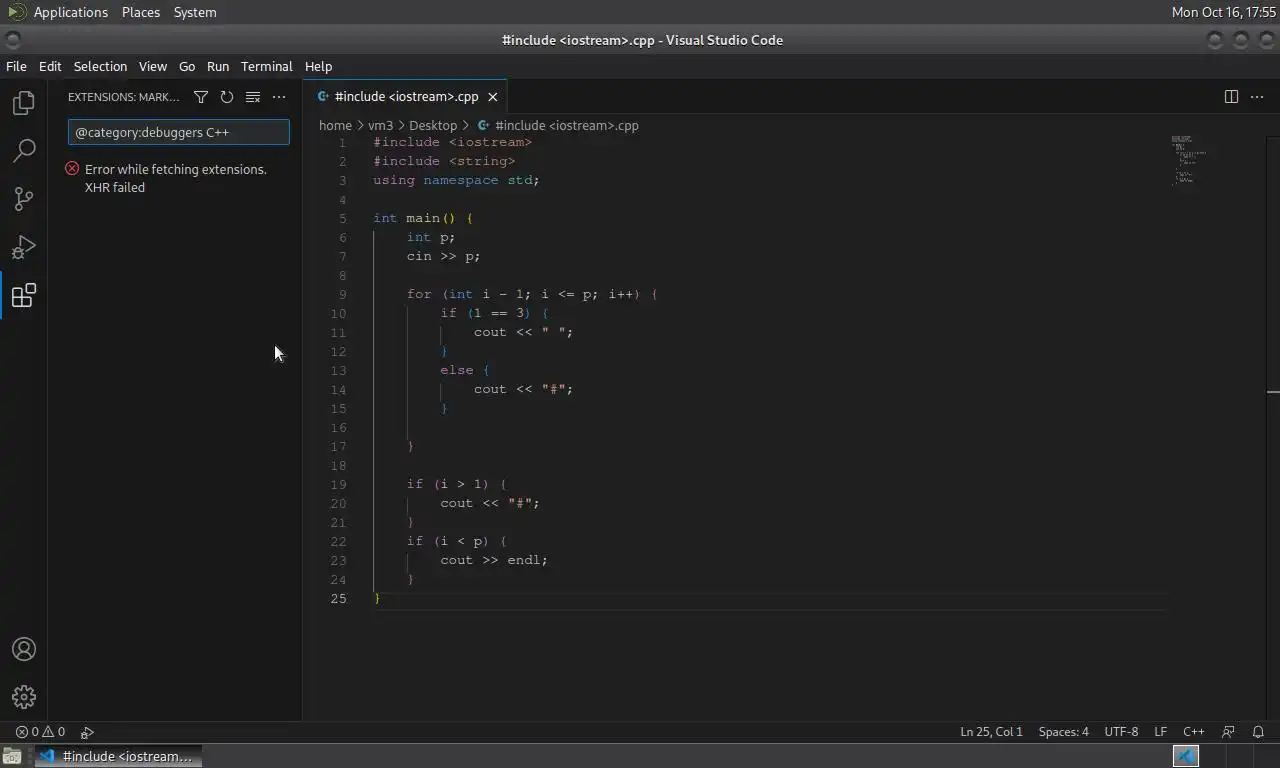
Task: Click the file name breadcrumb segment
Action: click(x=566, y=125)
